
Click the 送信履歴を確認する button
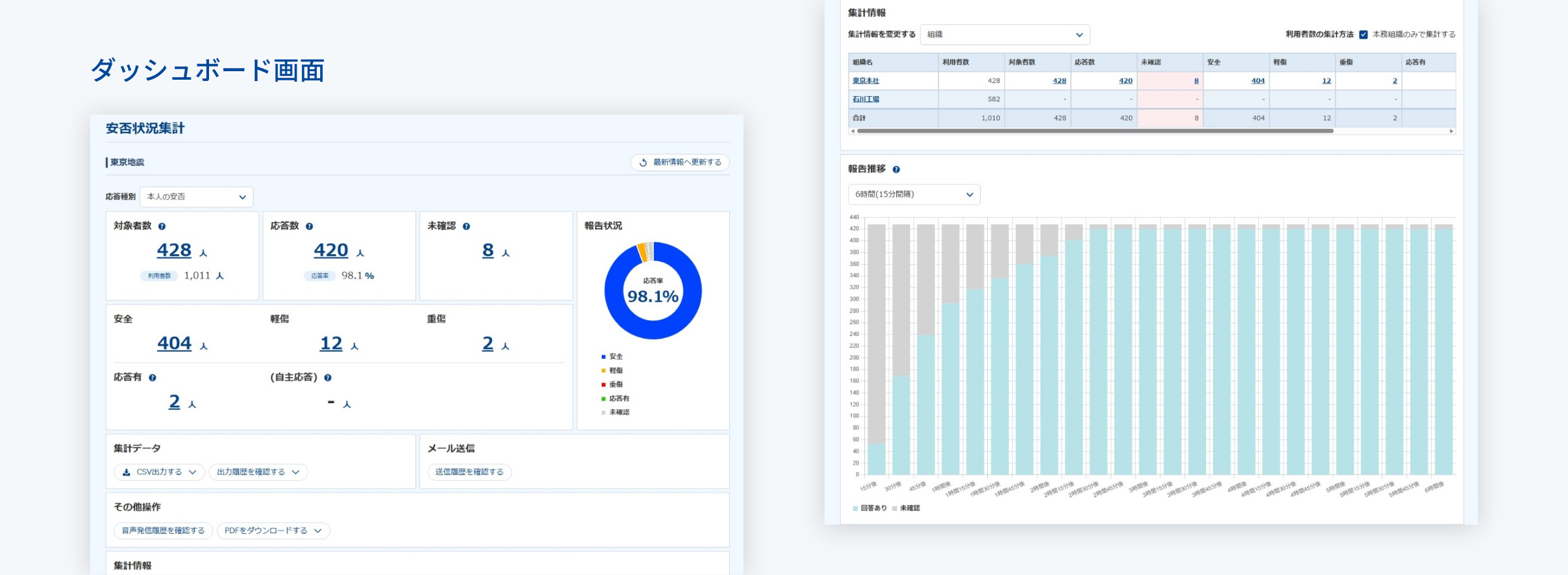pos(469,472)
